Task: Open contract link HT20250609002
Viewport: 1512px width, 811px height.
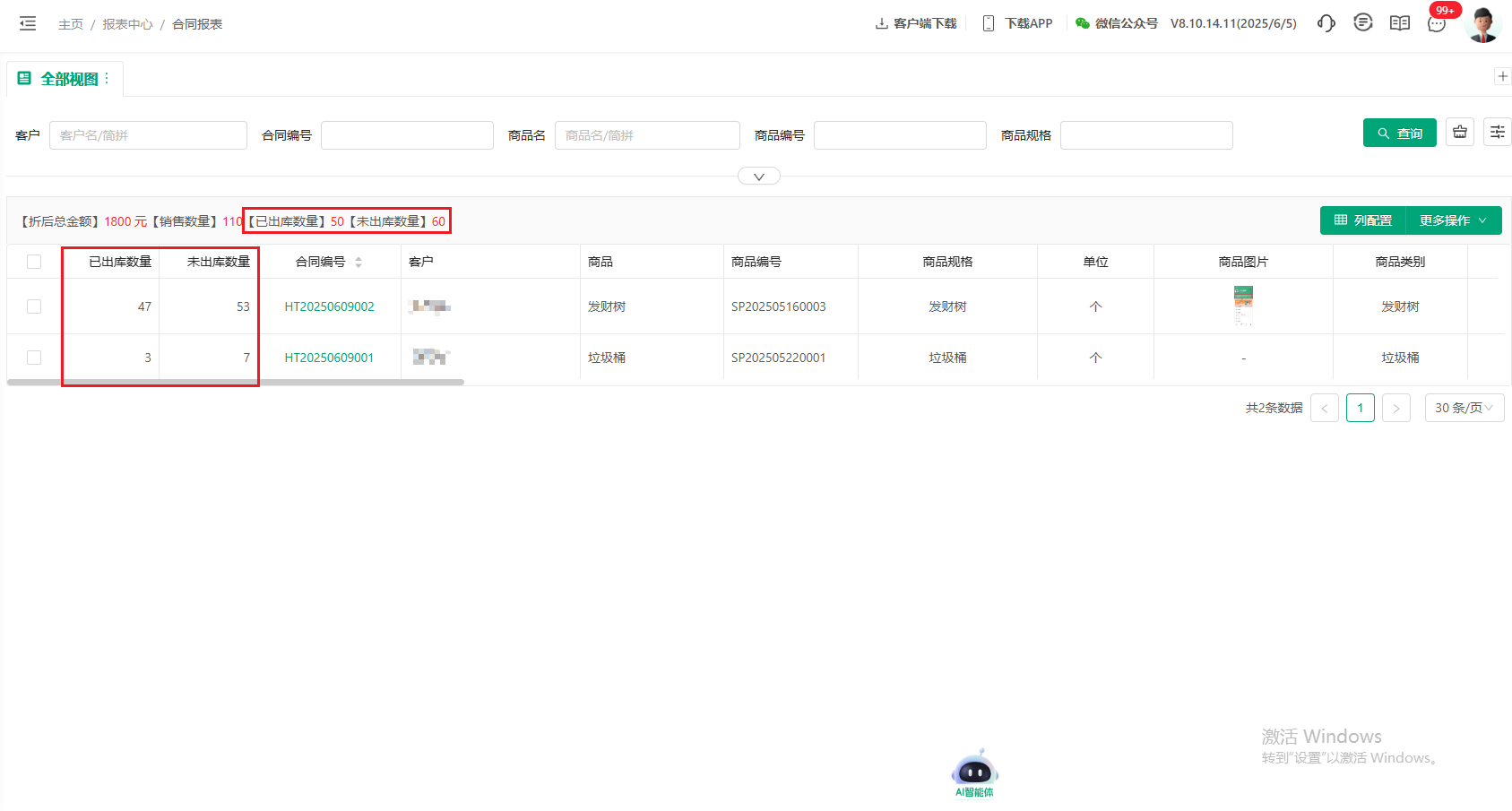Action: 329,306
